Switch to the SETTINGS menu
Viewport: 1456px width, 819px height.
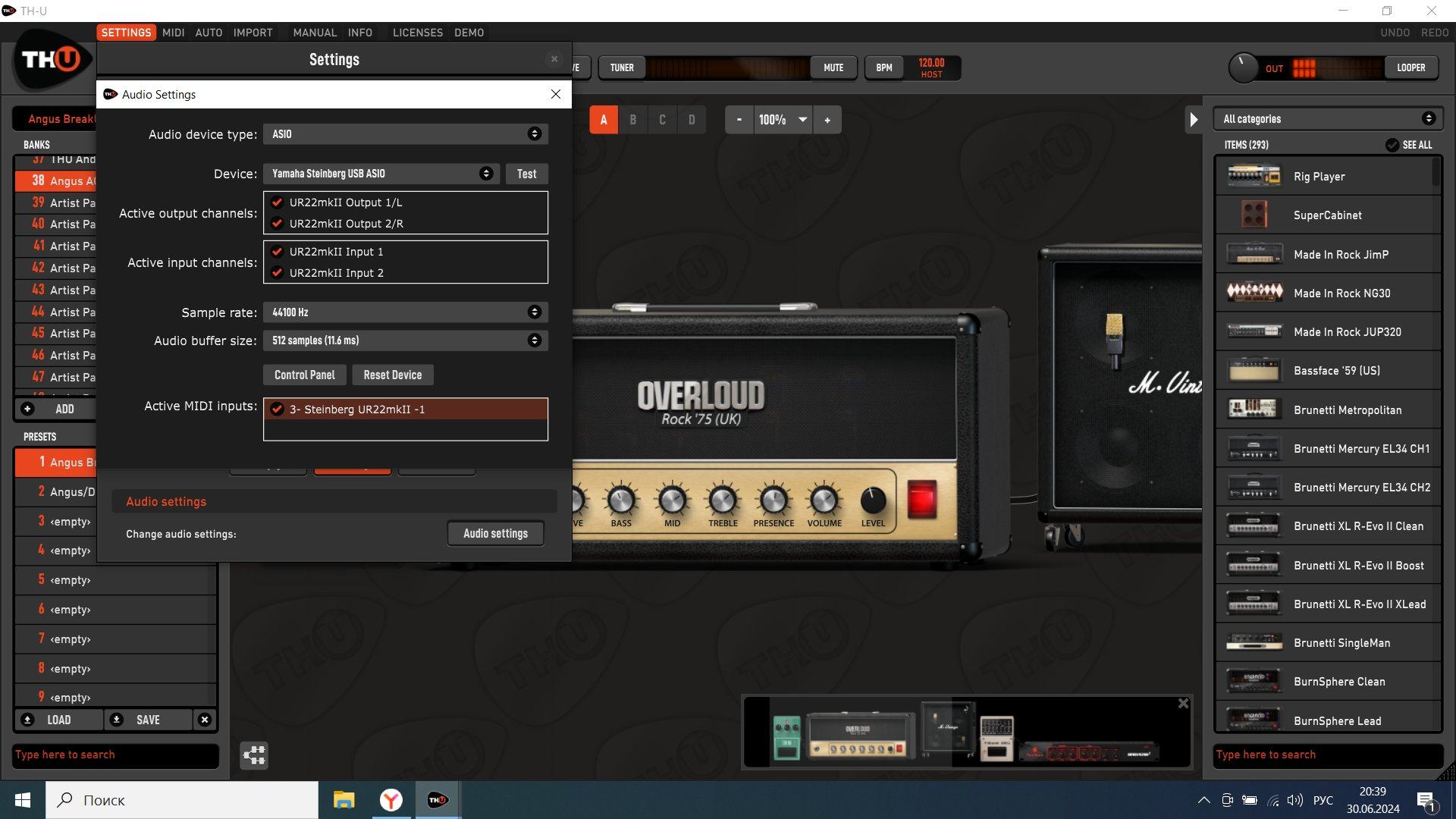pyautogui.click(x=126, y=33)
